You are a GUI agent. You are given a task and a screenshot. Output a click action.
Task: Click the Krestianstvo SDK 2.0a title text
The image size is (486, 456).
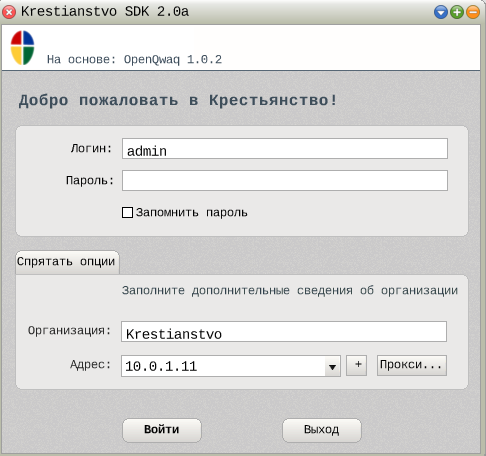[105, 12]
